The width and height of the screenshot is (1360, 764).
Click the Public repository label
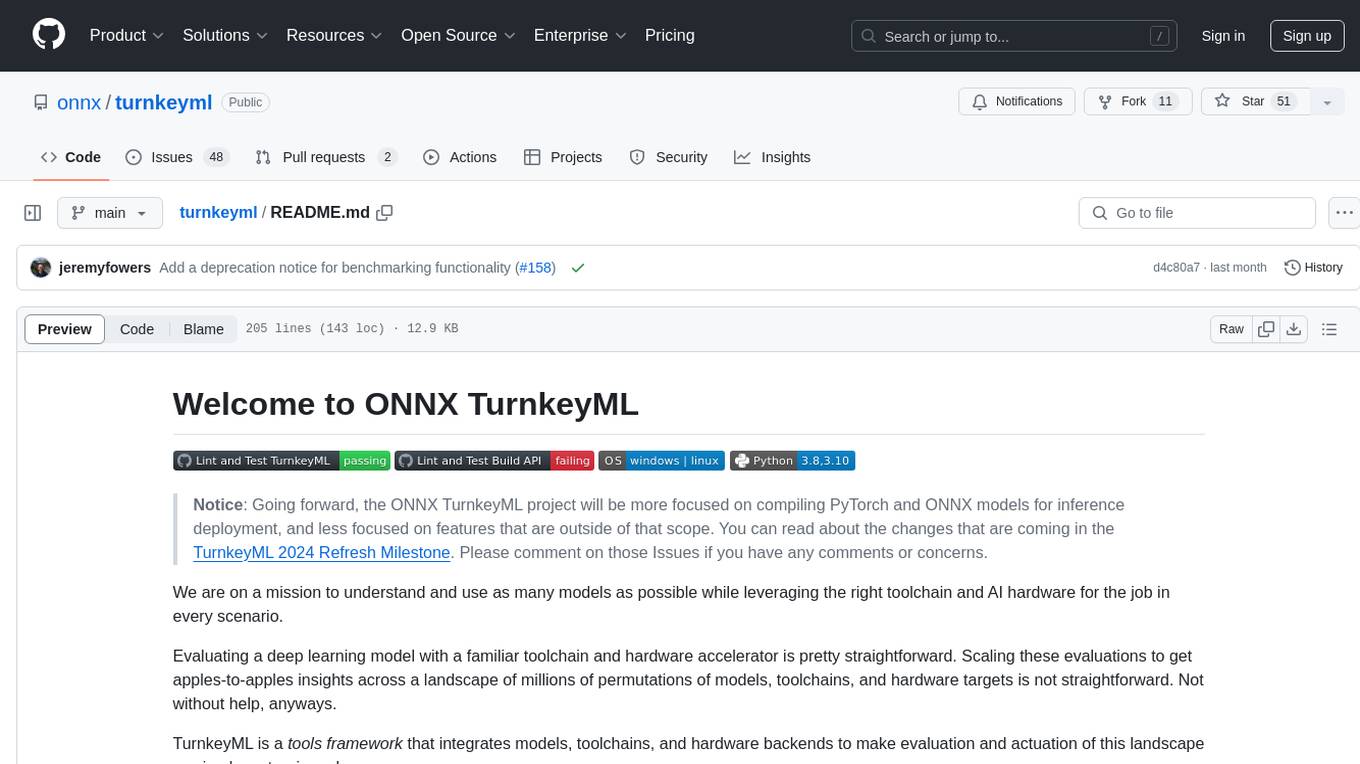(x=245, y=102)
